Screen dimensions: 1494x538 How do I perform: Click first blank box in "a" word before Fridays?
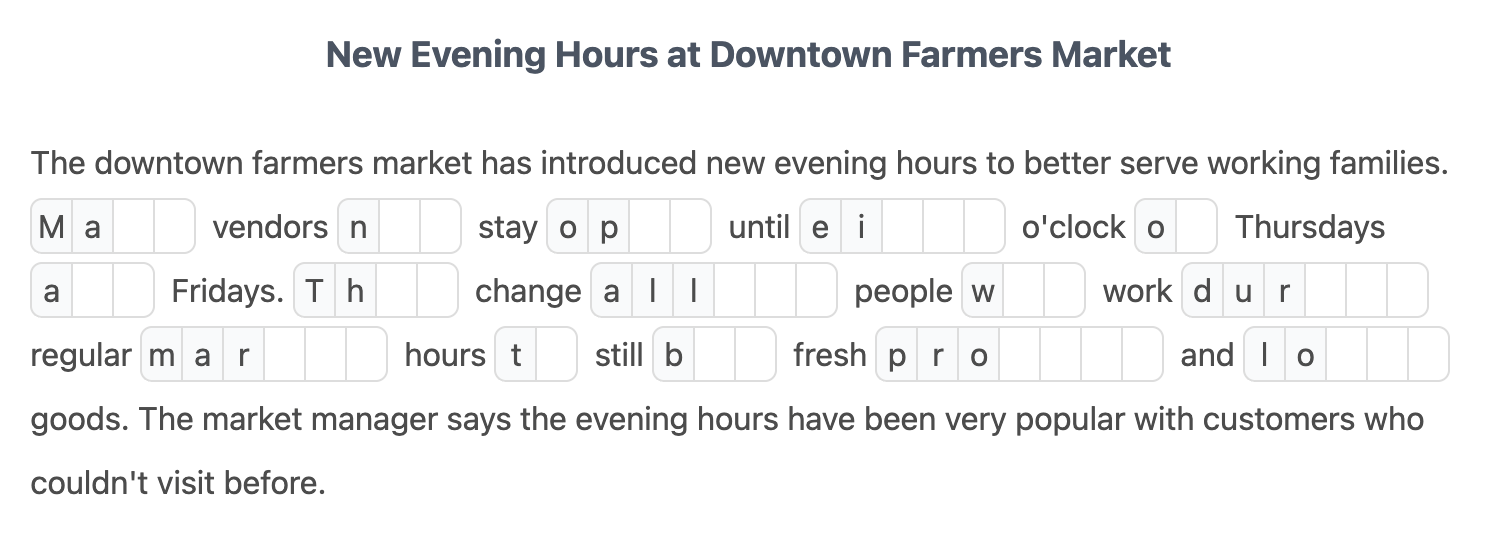(x=92, y=291)
